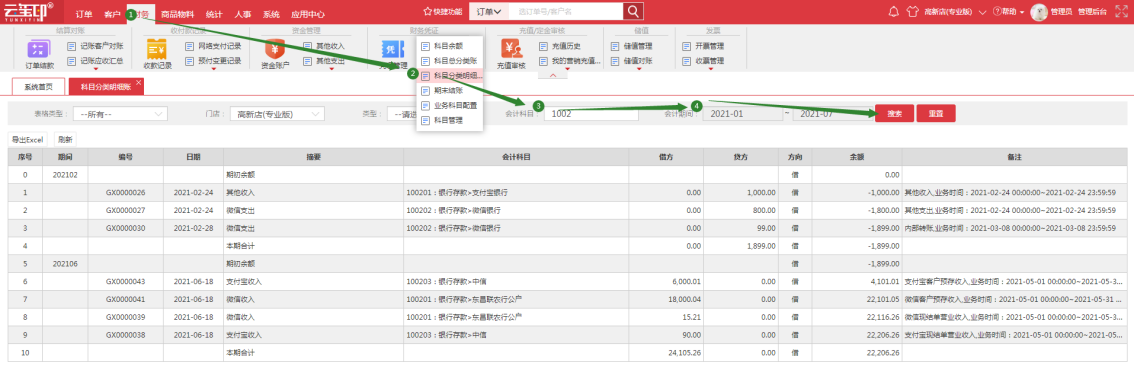This screenshot has width=1134, height=366.
Task: Open the 收款记录 receipt icon
Action: [x=157, y=50]
